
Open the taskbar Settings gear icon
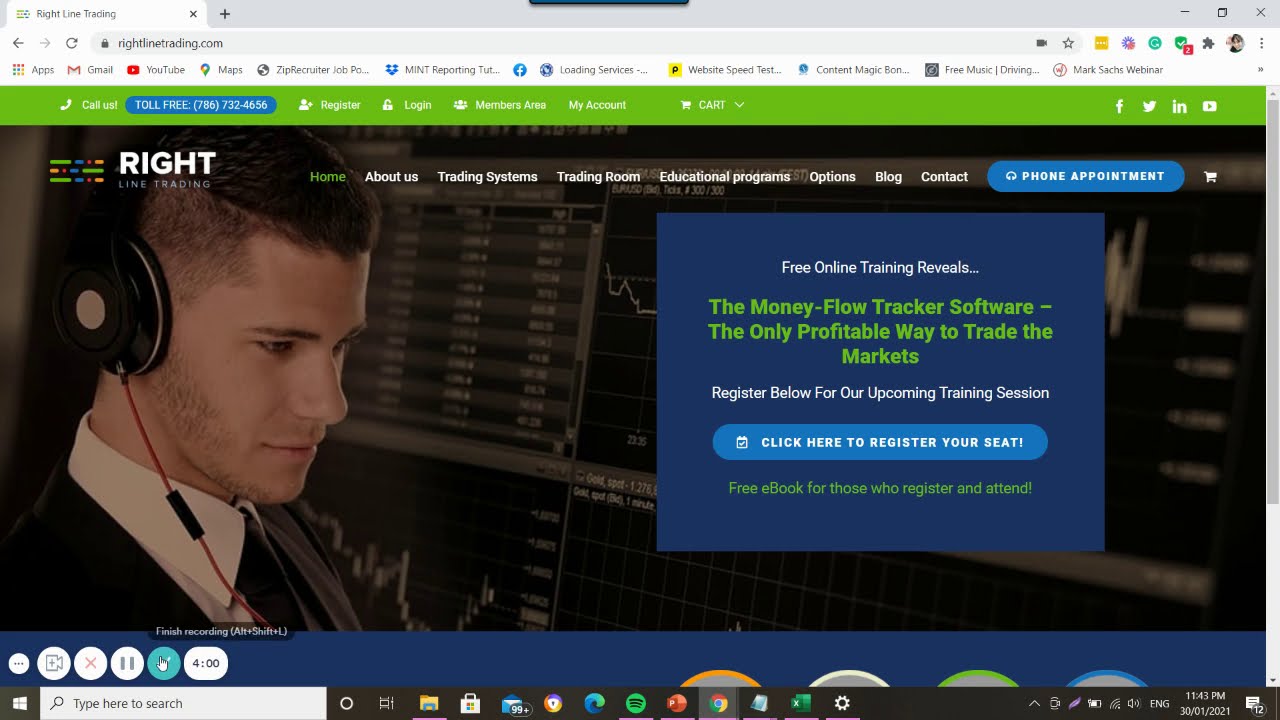coord(842,703)
